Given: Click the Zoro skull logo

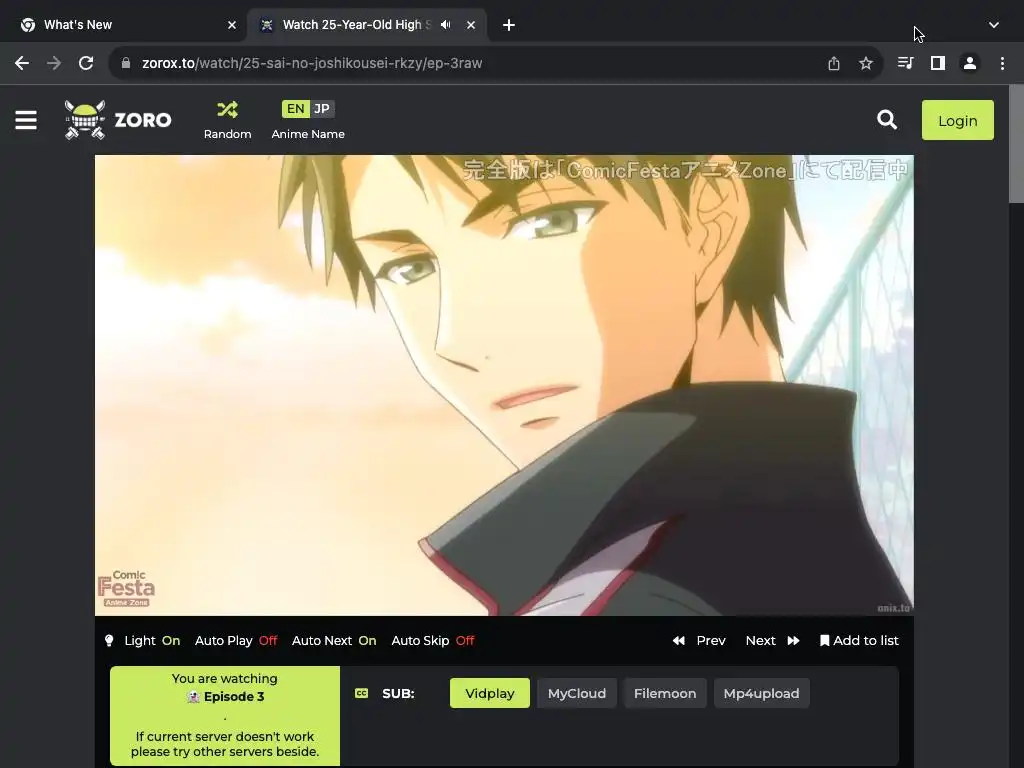Looking at the screenshot, I should 85,120.
